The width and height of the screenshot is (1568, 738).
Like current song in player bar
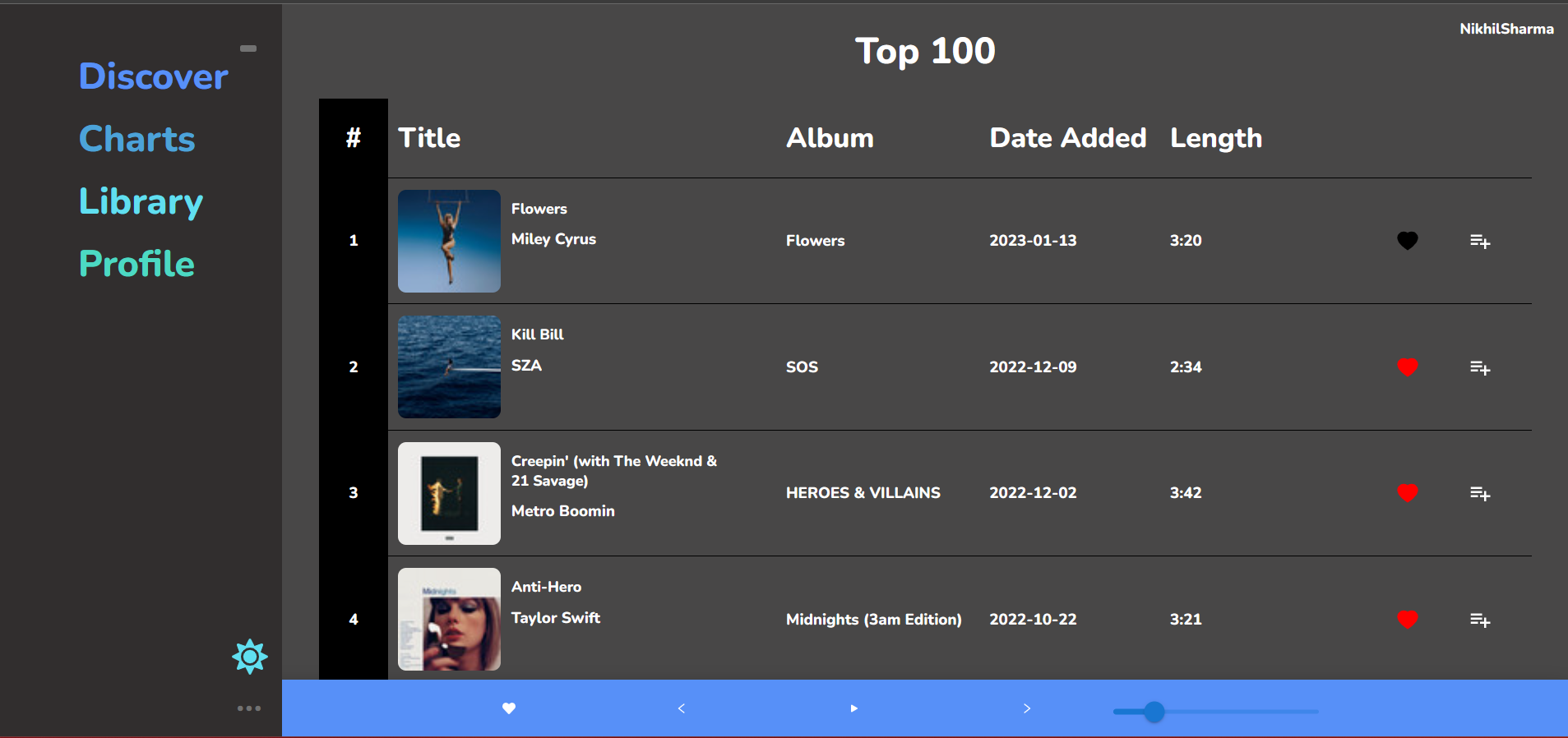[509, 708]
